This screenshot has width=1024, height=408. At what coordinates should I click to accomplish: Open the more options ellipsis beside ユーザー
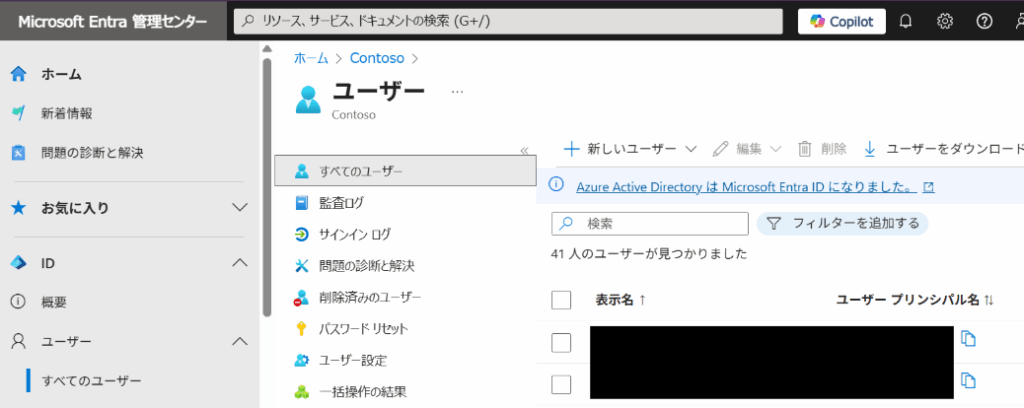457,92
